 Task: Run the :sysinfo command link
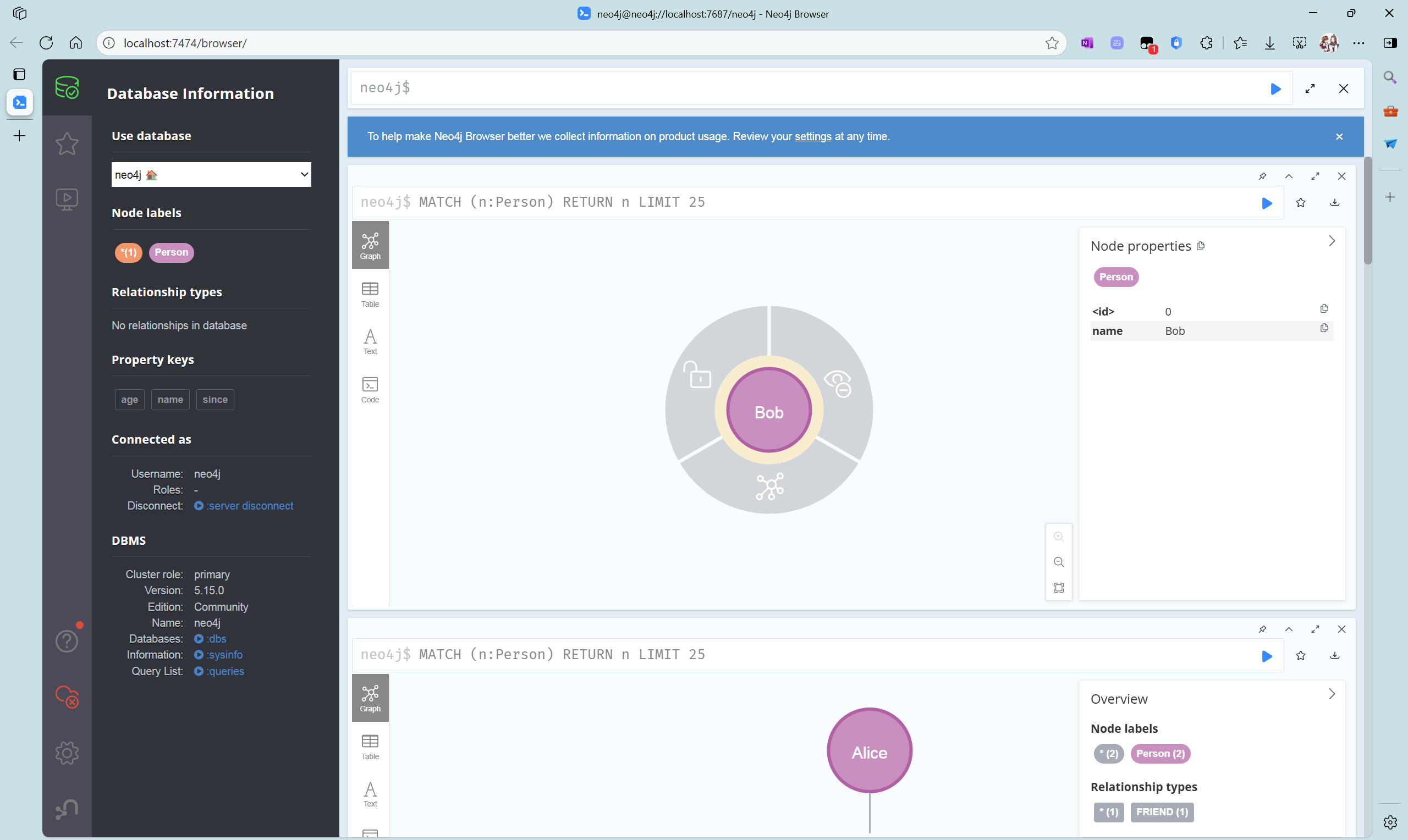click(218, 655)
